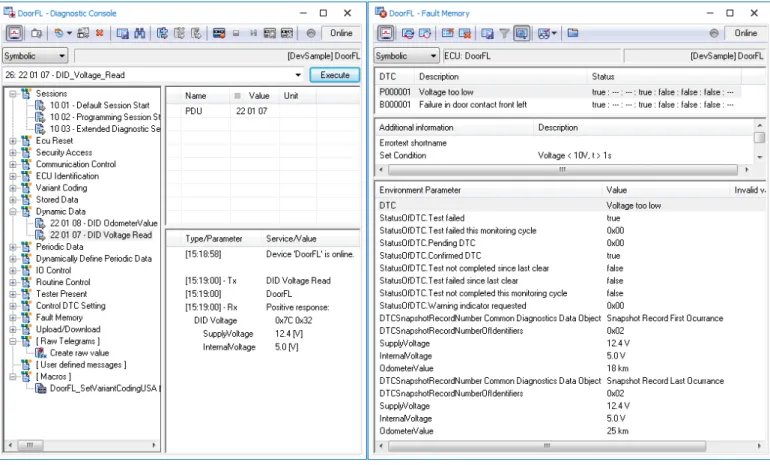Image resolution: width=770 pixels, height=465 pixels.
Task: Click the horizontal scrollbar under Additional information
Action: tap(563, 169)
